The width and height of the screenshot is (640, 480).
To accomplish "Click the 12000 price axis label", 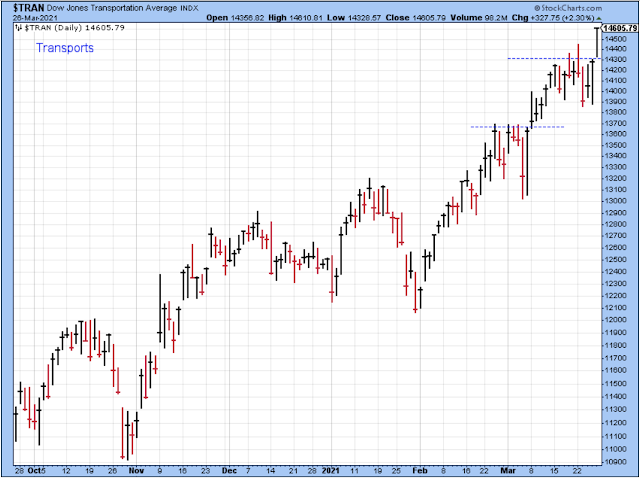I will tap(614, 320).
